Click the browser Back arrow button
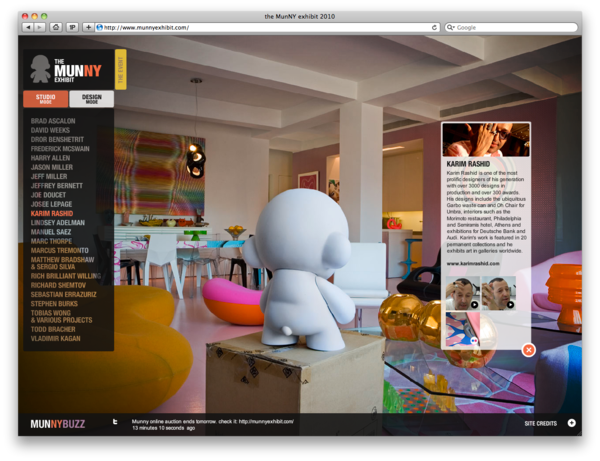 coord(28,28)
